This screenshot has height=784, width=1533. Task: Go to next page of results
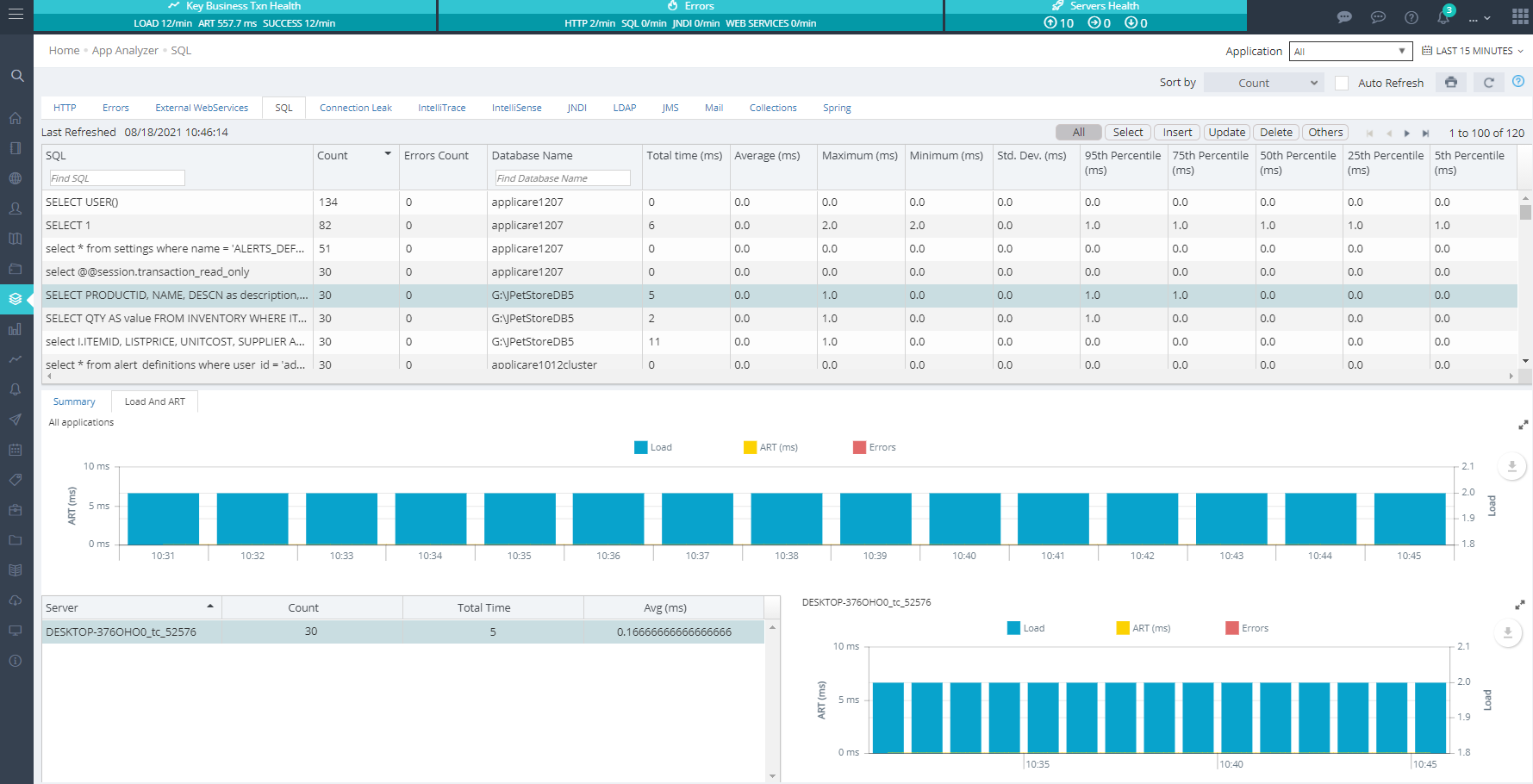tap(1407, 134)
